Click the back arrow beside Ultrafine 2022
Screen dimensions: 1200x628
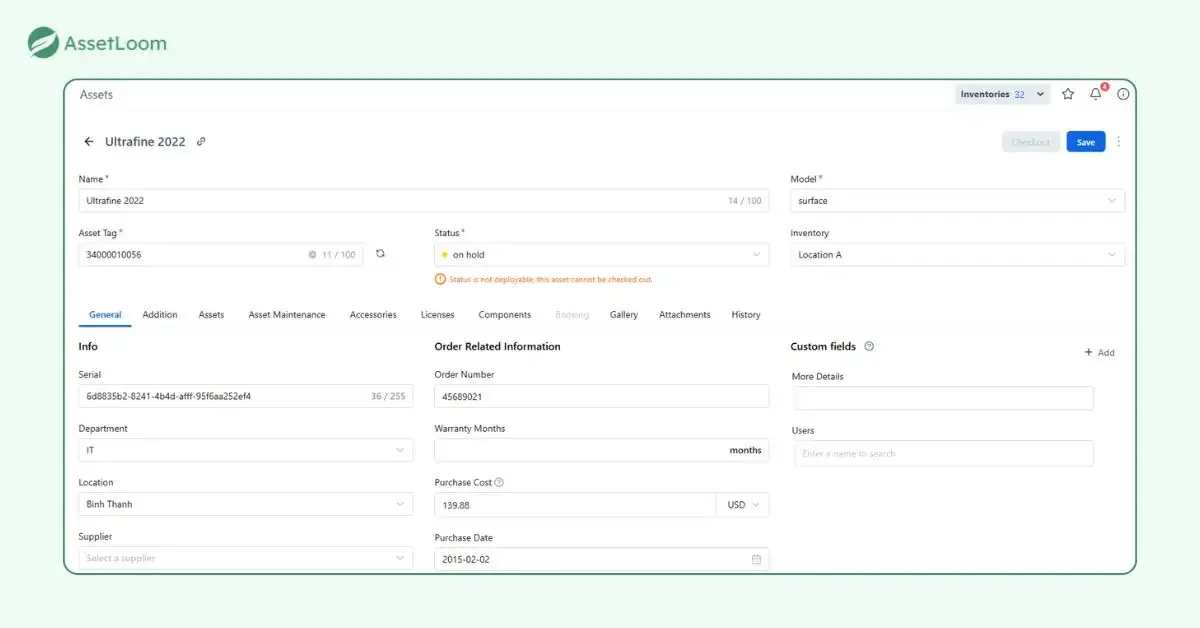pos(89,142)
